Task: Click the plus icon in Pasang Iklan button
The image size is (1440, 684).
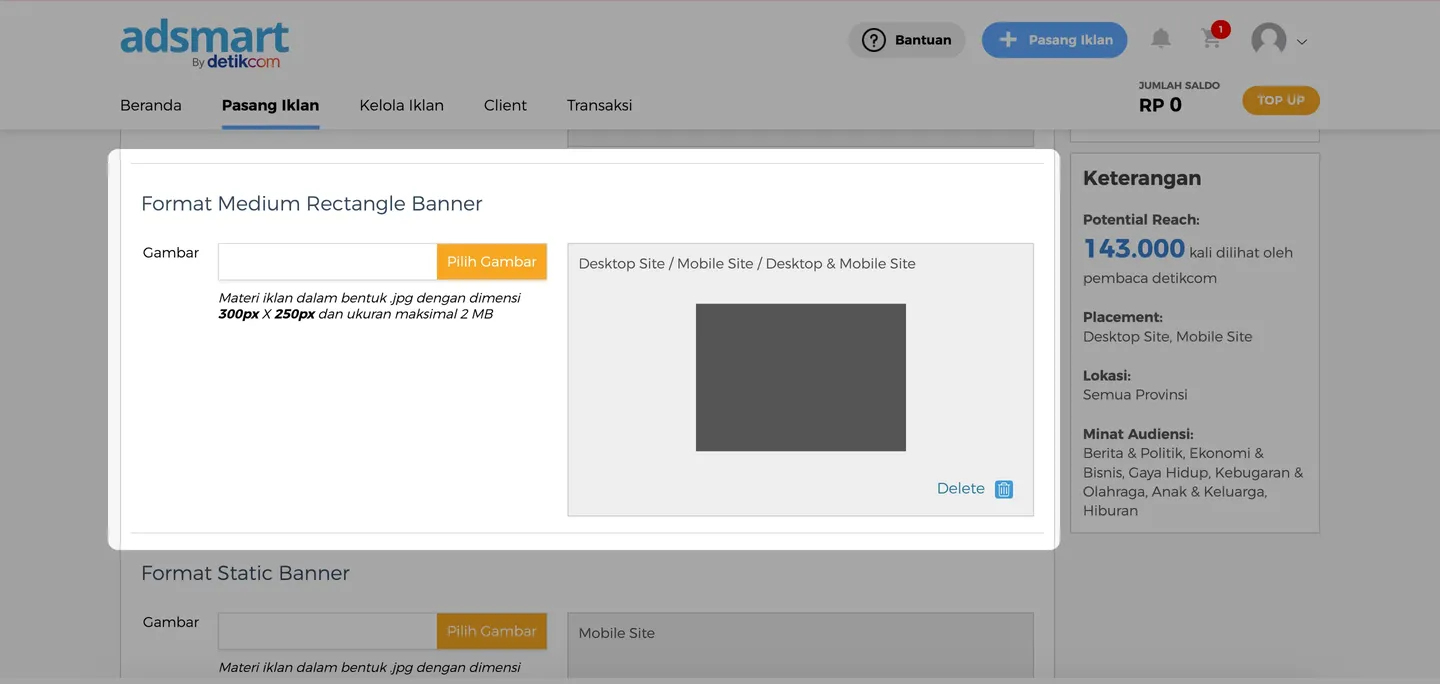Action: click(x=1008, y=40)
